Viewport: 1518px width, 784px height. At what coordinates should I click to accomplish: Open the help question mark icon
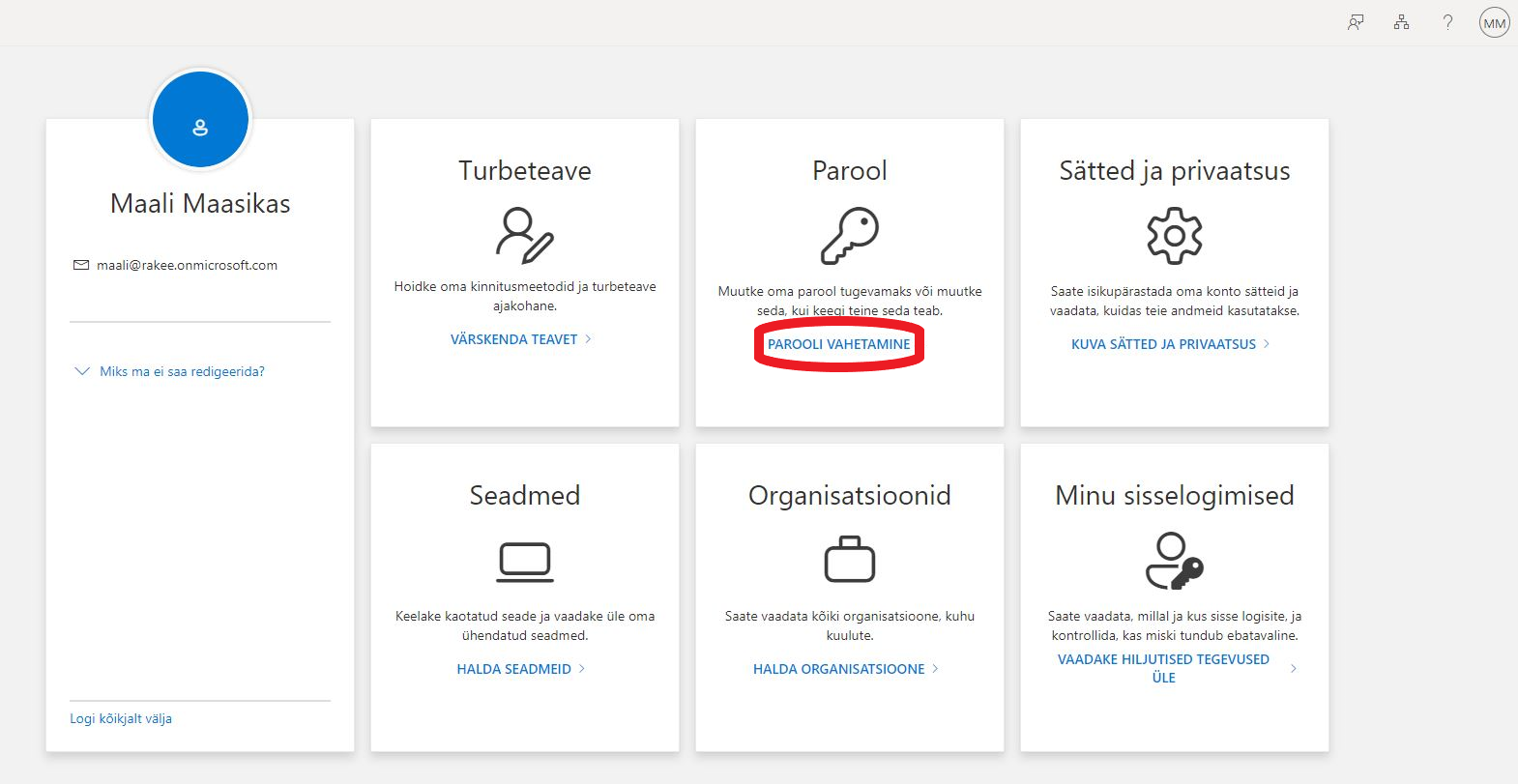point(1447,22)
